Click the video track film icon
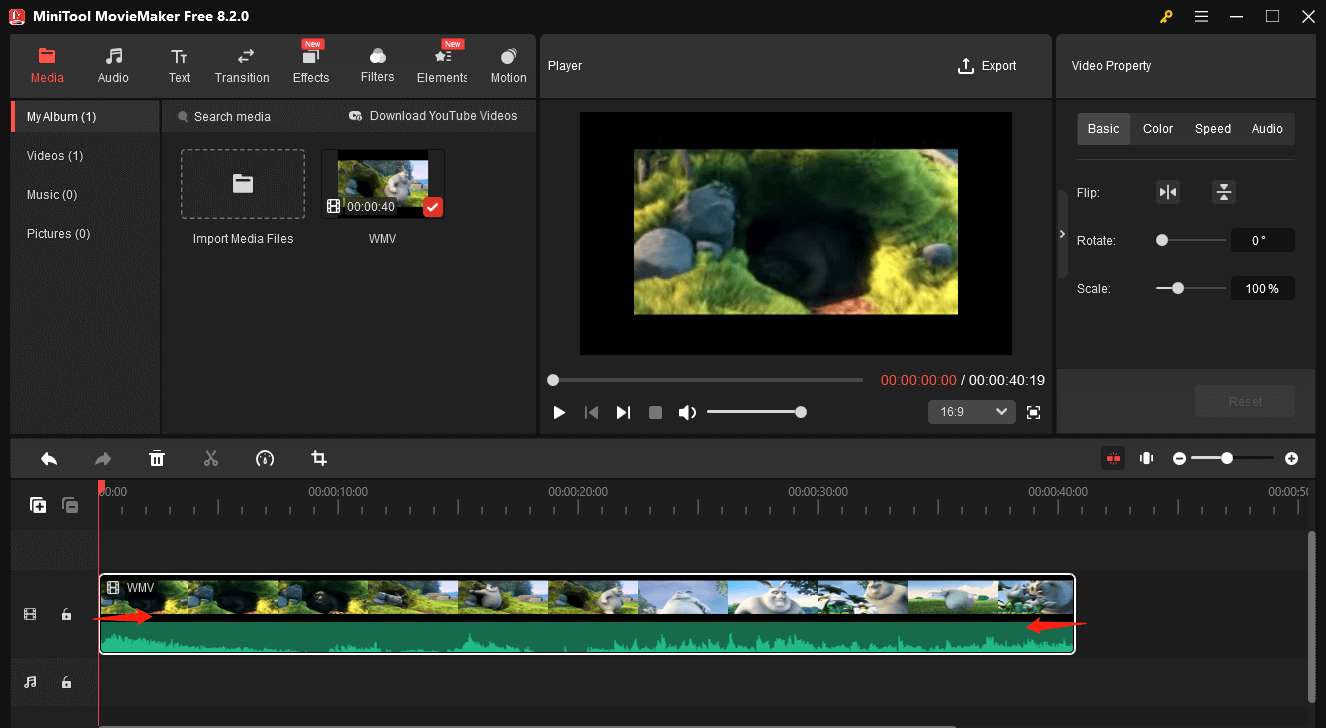This screenshot has width=1326, height=728. point(30,614)
